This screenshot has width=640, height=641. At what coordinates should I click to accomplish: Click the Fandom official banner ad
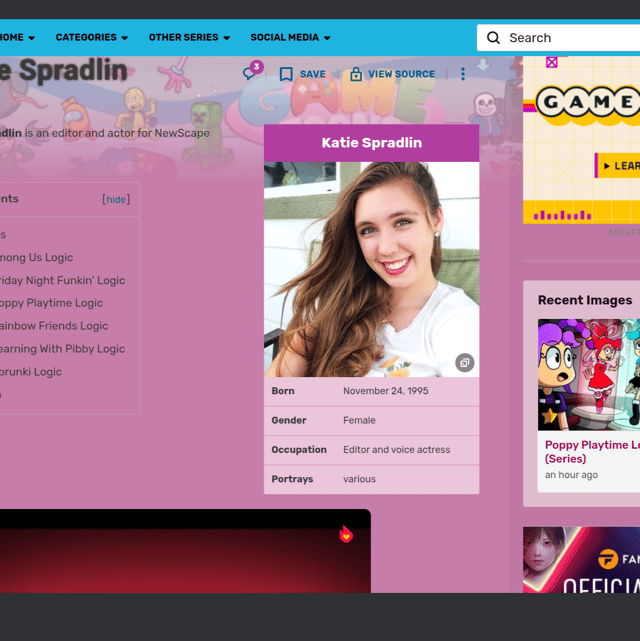(x=582, y=560)
